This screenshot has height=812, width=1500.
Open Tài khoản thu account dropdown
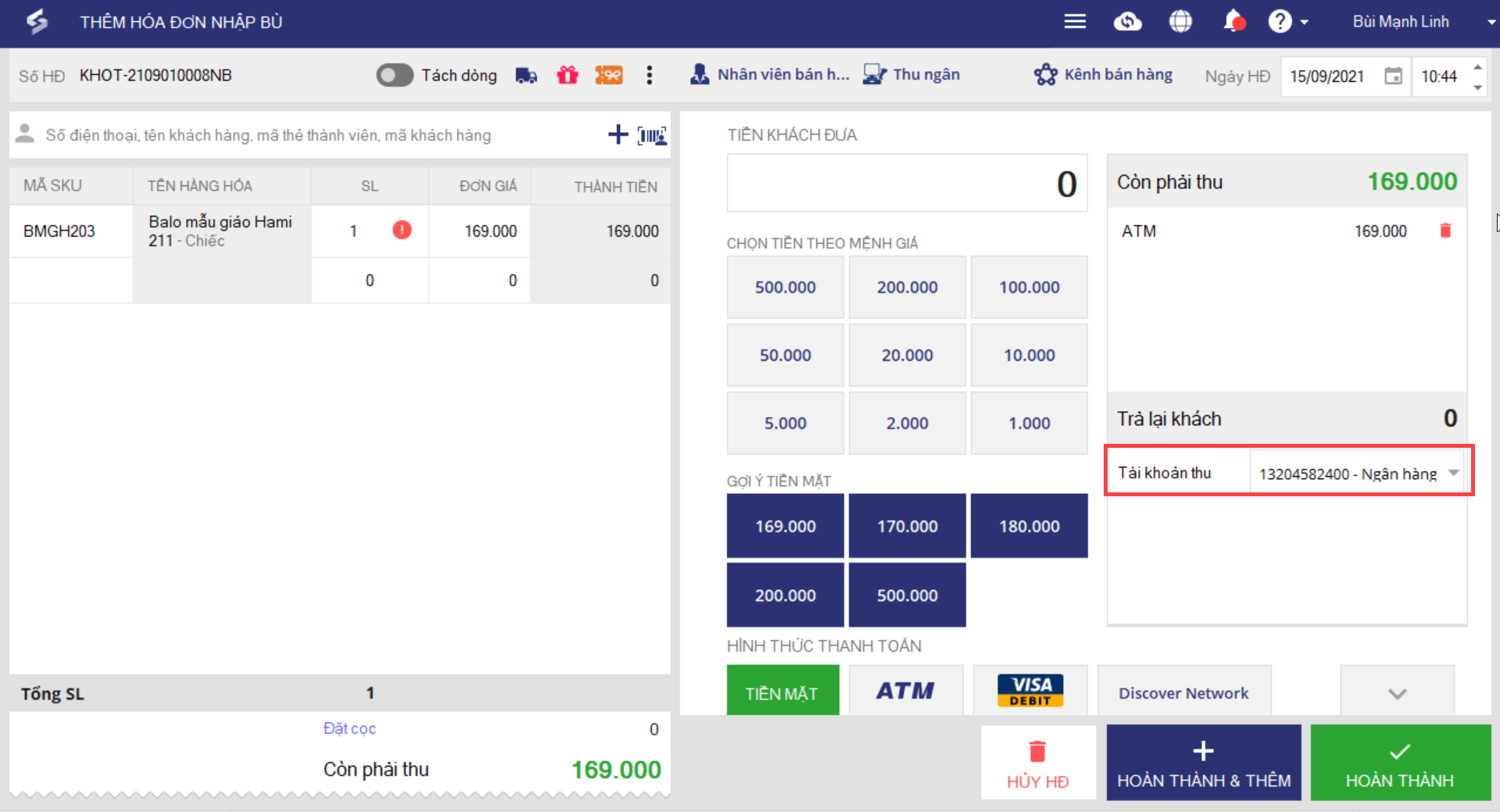click(1357, 473)
